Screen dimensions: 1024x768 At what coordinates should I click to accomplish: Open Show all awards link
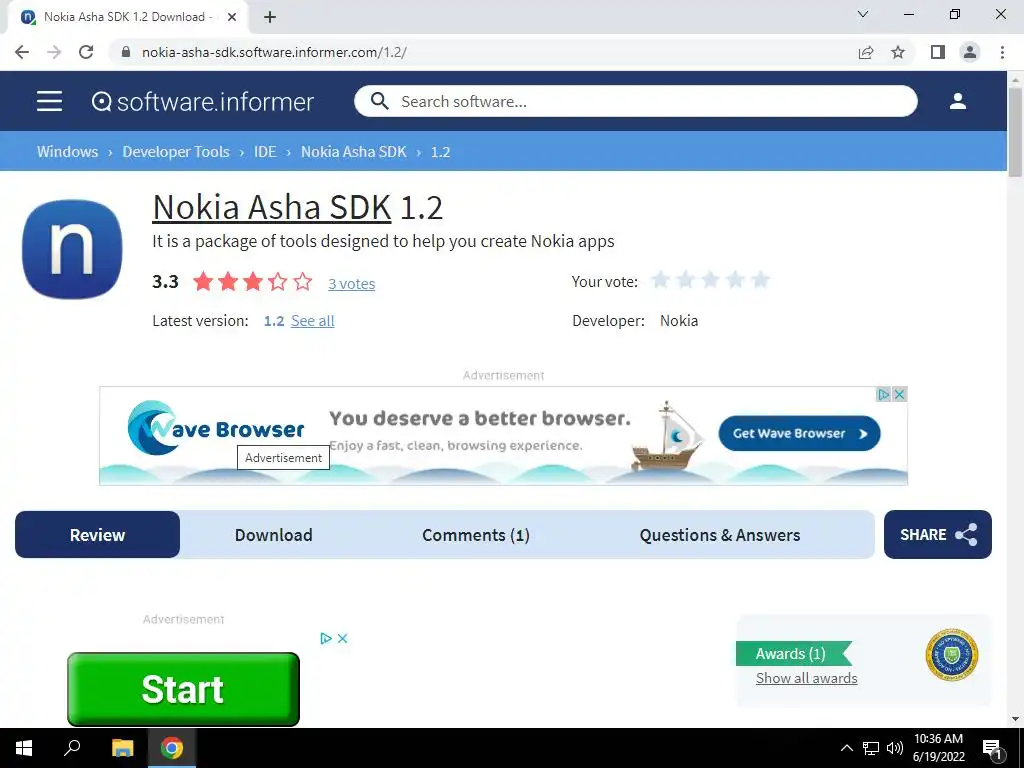[807, 678]
